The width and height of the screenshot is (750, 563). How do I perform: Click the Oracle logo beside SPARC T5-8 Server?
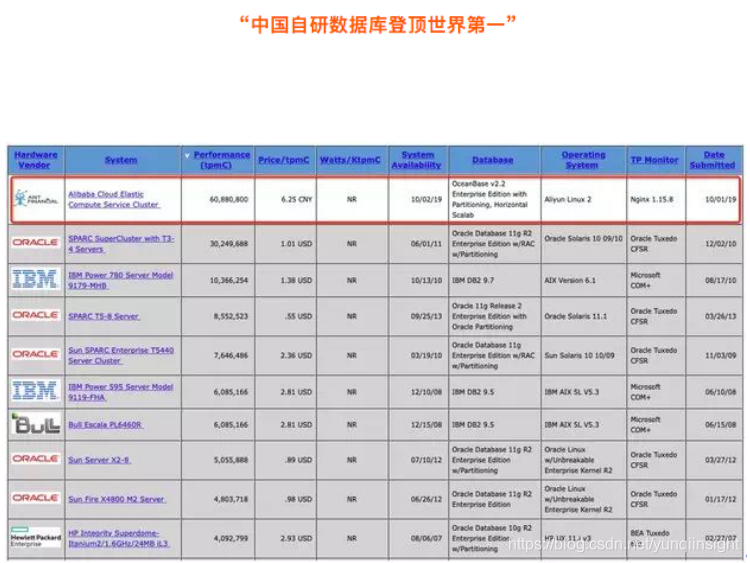36,315
